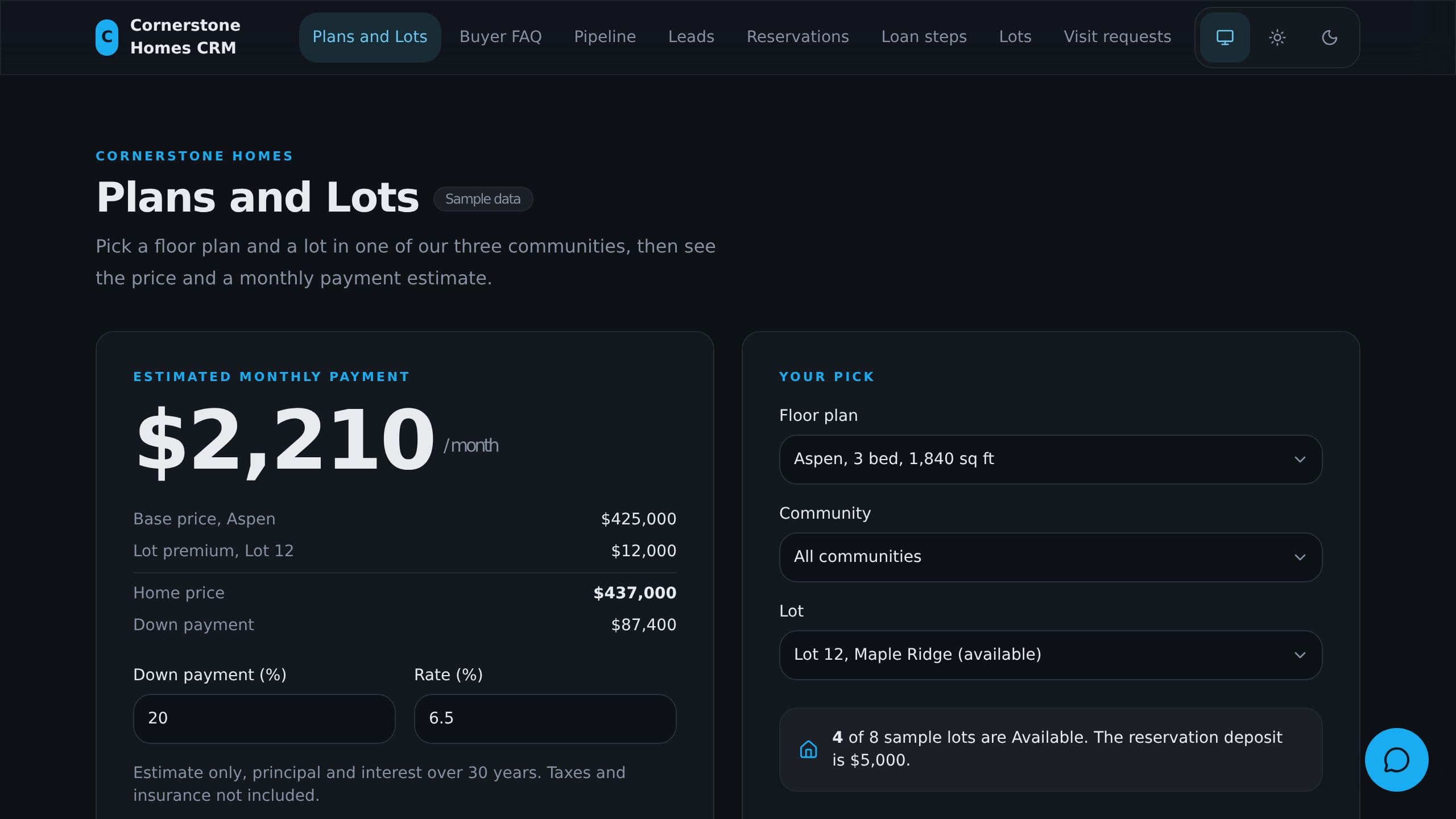1456x819 pixels.
Task: Open Reservations in the nav
Action: coord(797,37)
